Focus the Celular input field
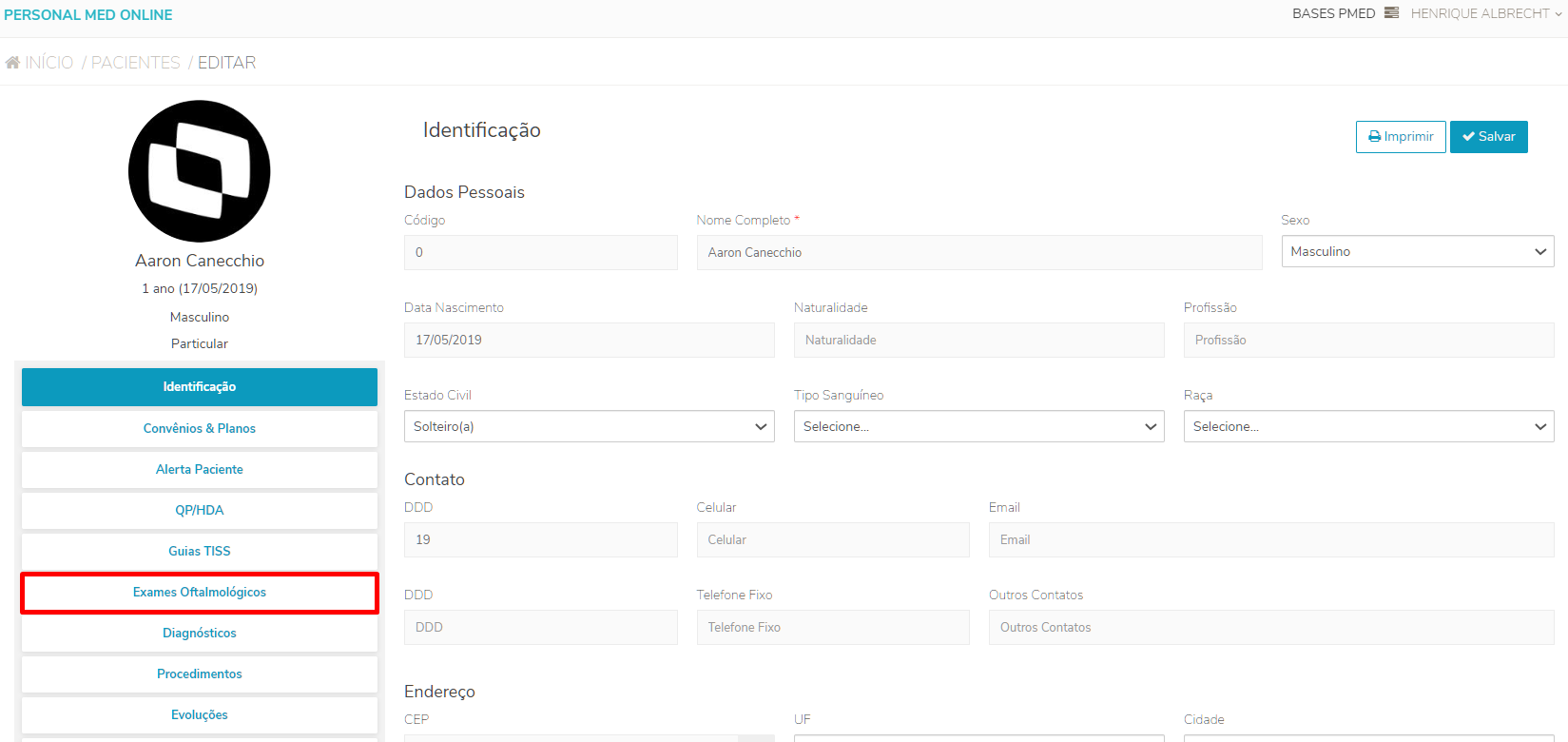This screenshot has height=742, width=1568. point(833,540)
